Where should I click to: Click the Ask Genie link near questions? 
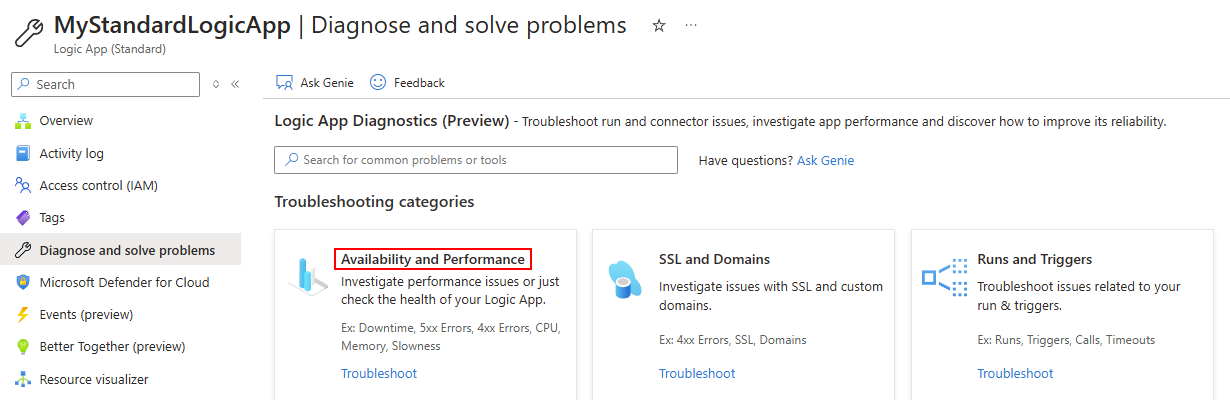coord(825,160)
